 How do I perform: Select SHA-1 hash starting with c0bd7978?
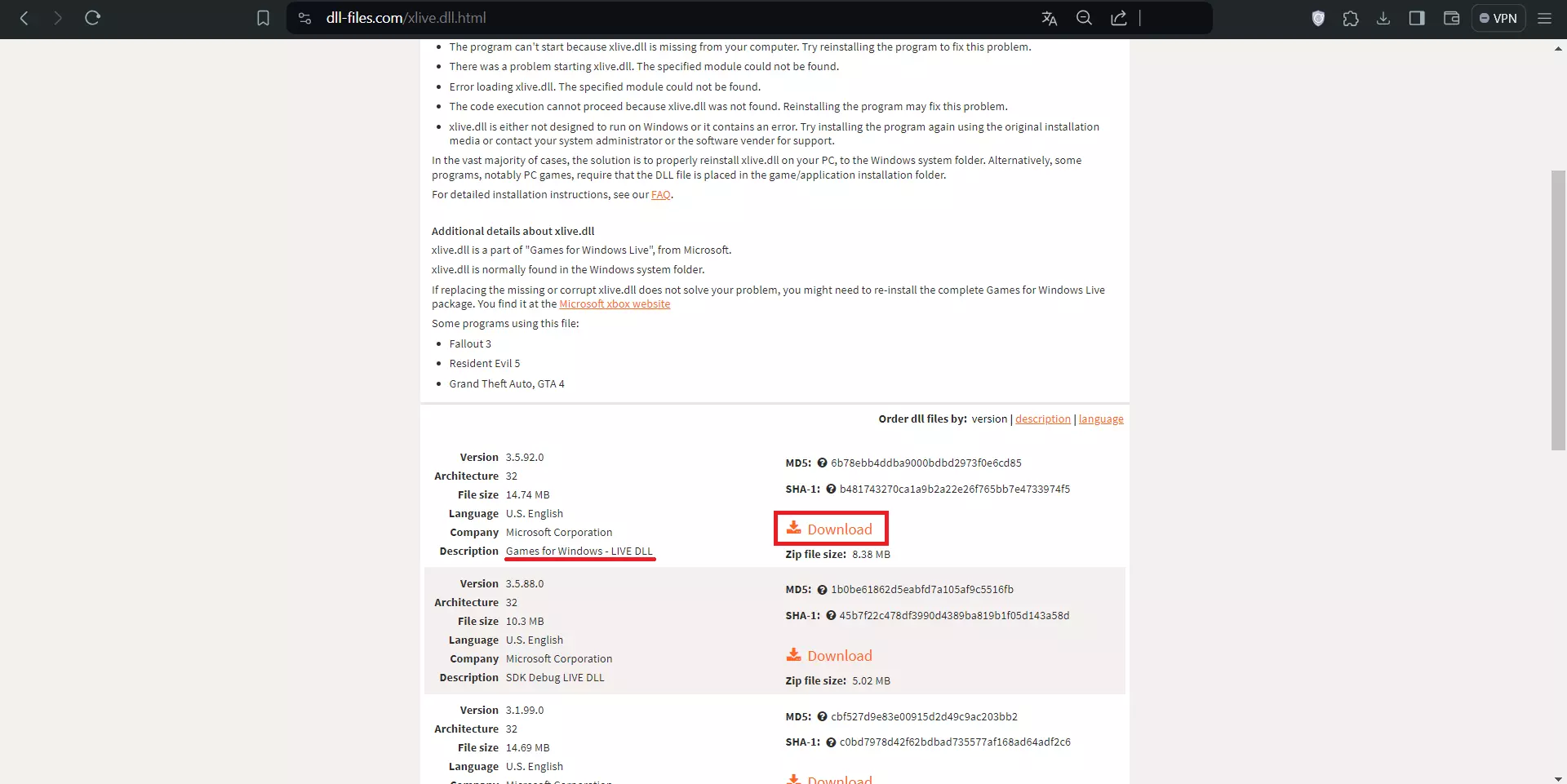point(955,742)
